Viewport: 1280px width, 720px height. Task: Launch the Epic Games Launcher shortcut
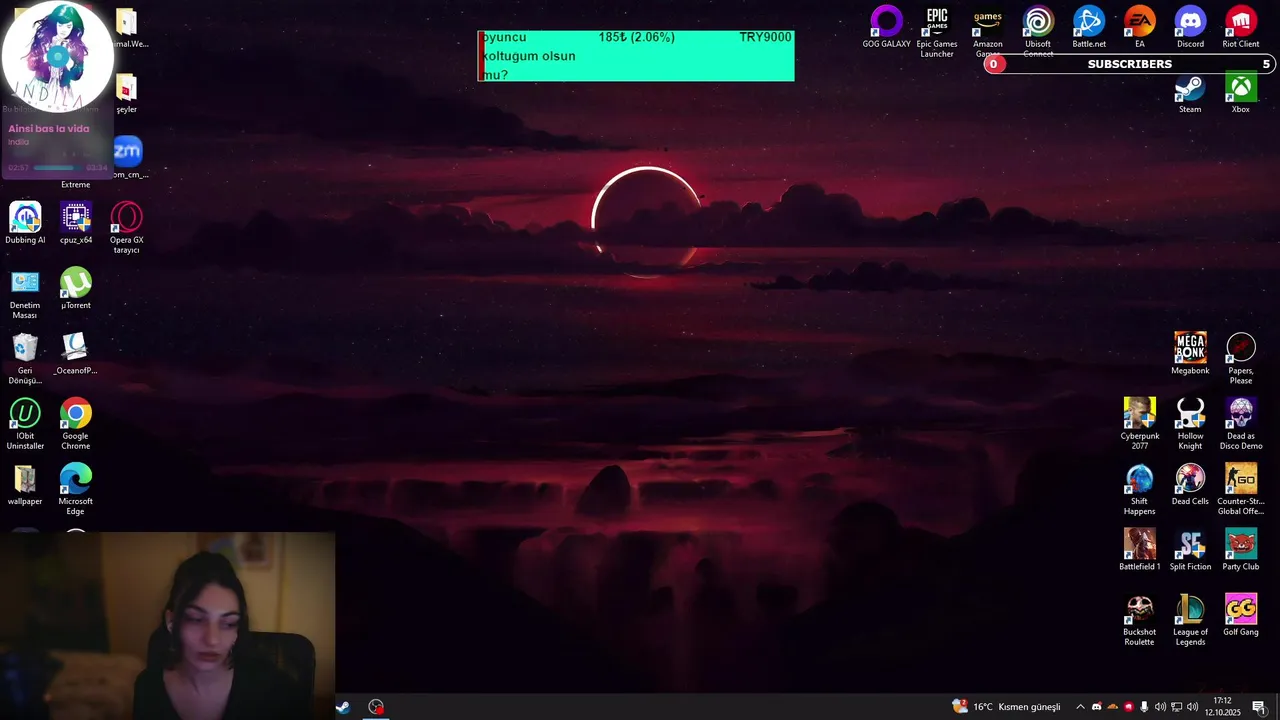937,32
